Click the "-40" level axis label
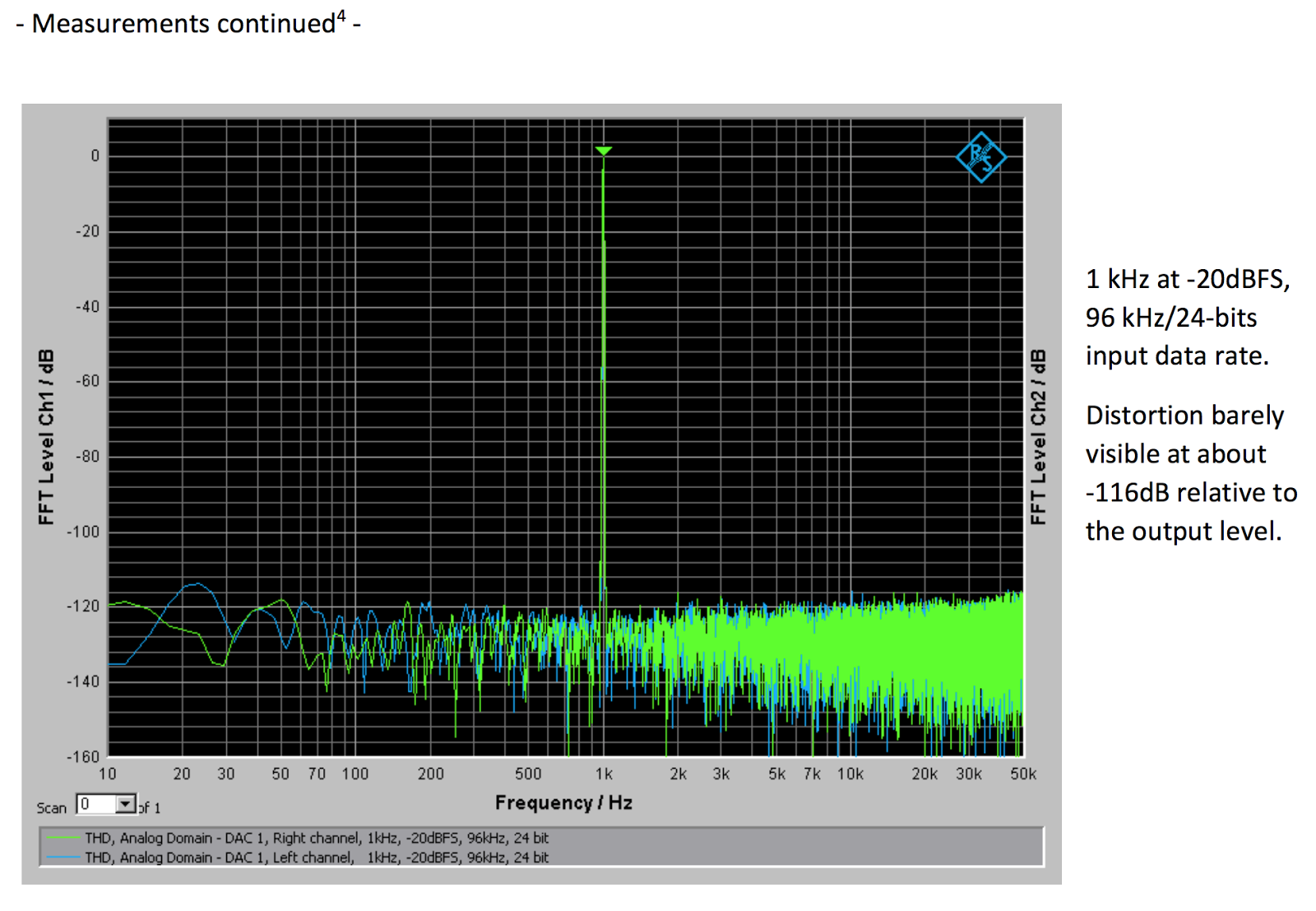The width and height of the screenshot is (1316, 911). point(87,306)
